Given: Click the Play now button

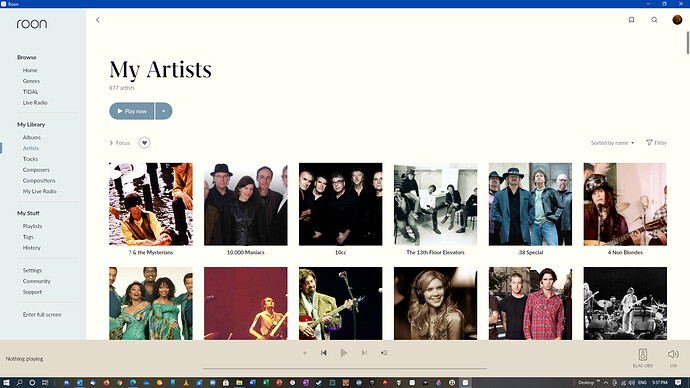Looking at the screenshot, I should click(x=132, y=111).
